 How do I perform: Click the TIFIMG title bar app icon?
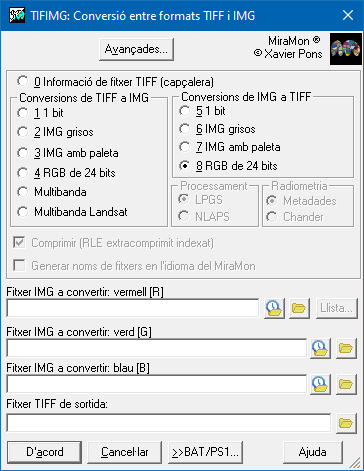coord(16,15)
